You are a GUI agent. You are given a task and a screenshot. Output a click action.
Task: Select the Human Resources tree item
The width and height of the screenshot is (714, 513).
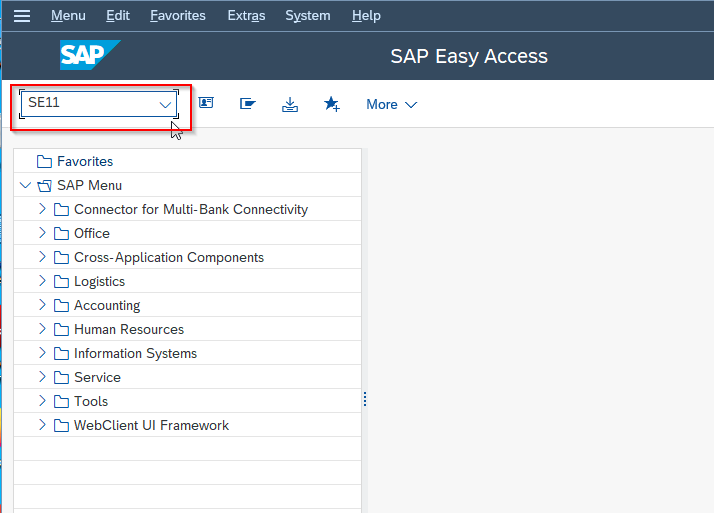(129, 329)
